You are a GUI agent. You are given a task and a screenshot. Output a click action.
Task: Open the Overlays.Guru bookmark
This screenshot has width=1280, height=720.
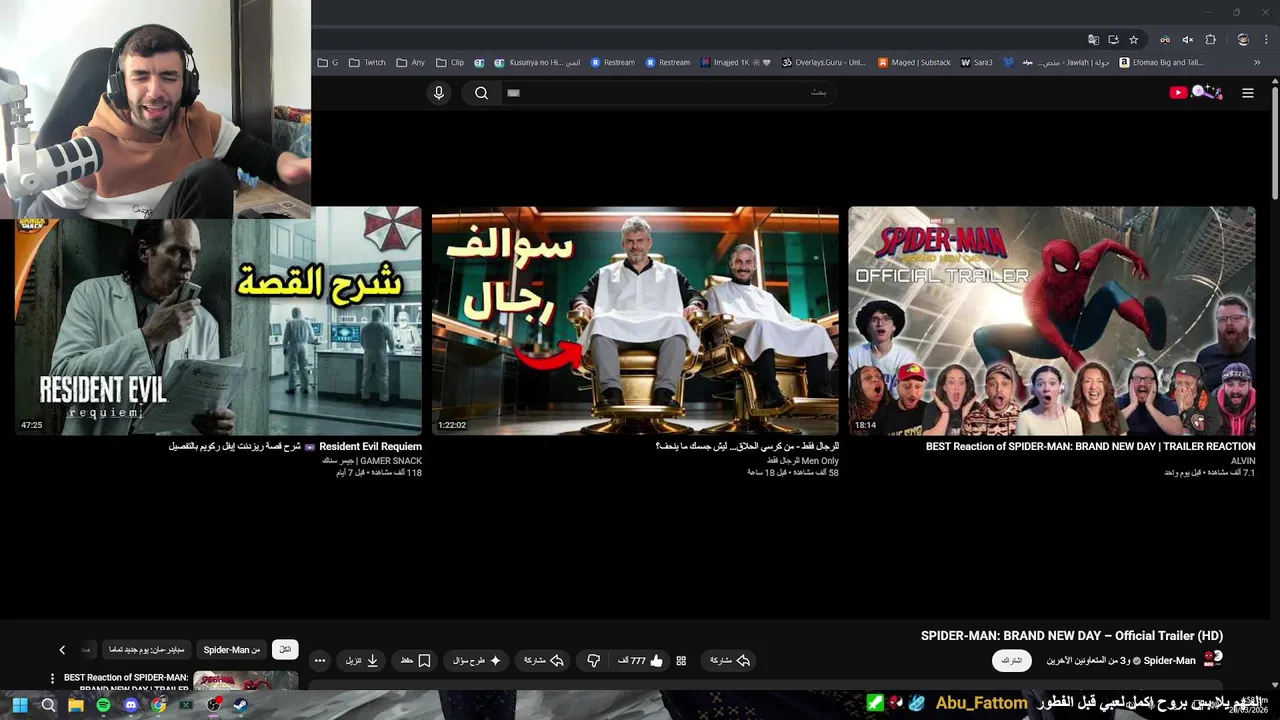[x=824, y=62]
